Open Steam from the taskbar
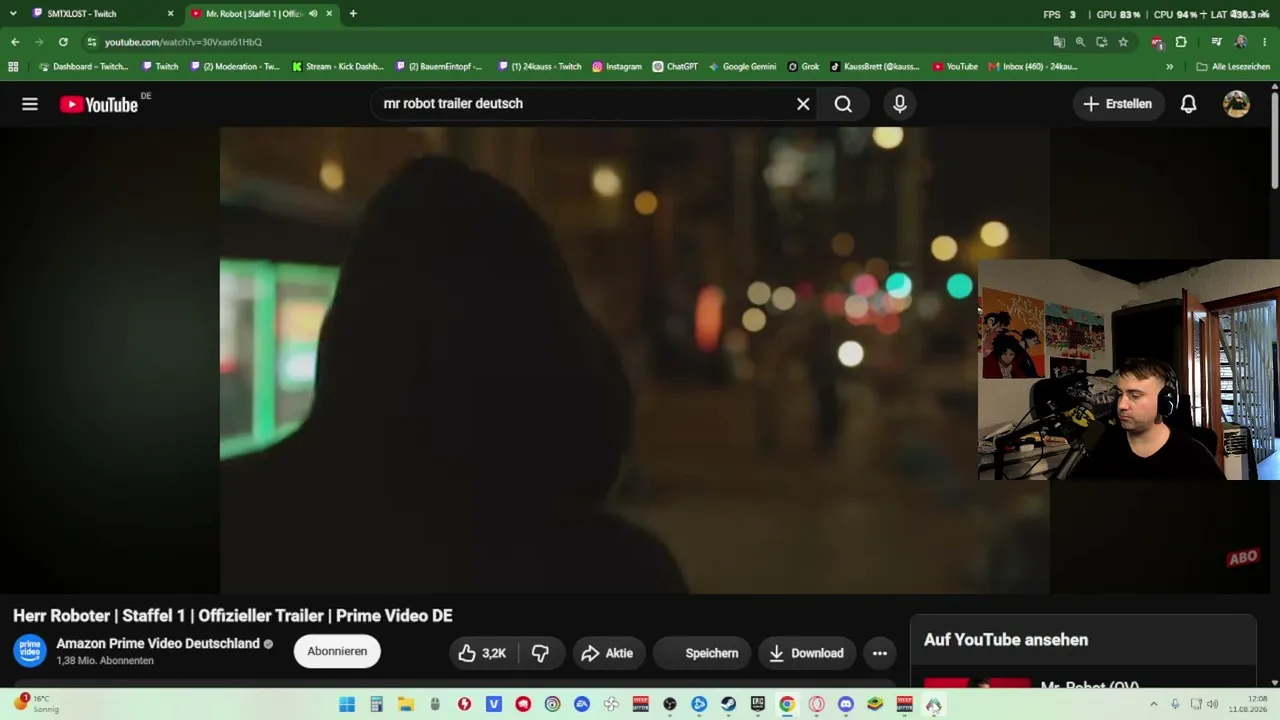The height and width of the screenshot is (720, 1280). pos(729,704)
